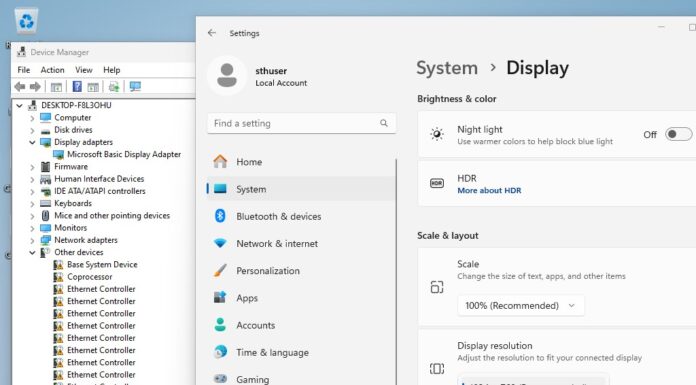696x385 pixels.
Task: Click the sthuser profile avatar
Action: point(227,75)
